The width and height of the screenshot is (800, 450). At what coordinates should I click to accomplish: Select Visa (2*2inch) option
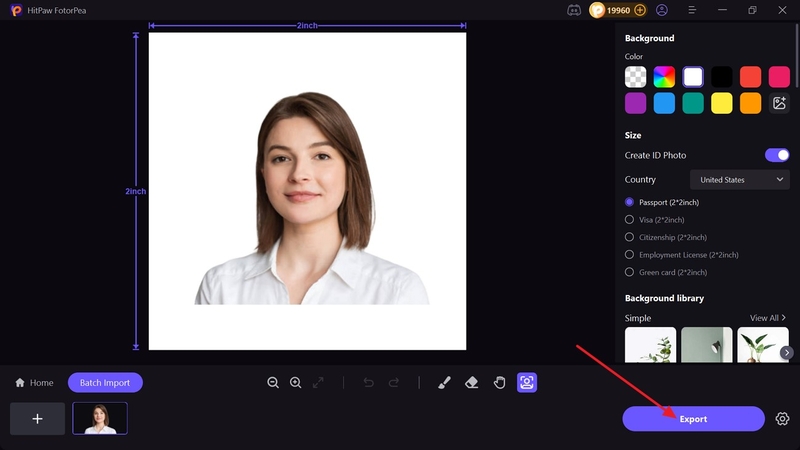[x=655, y=220]
